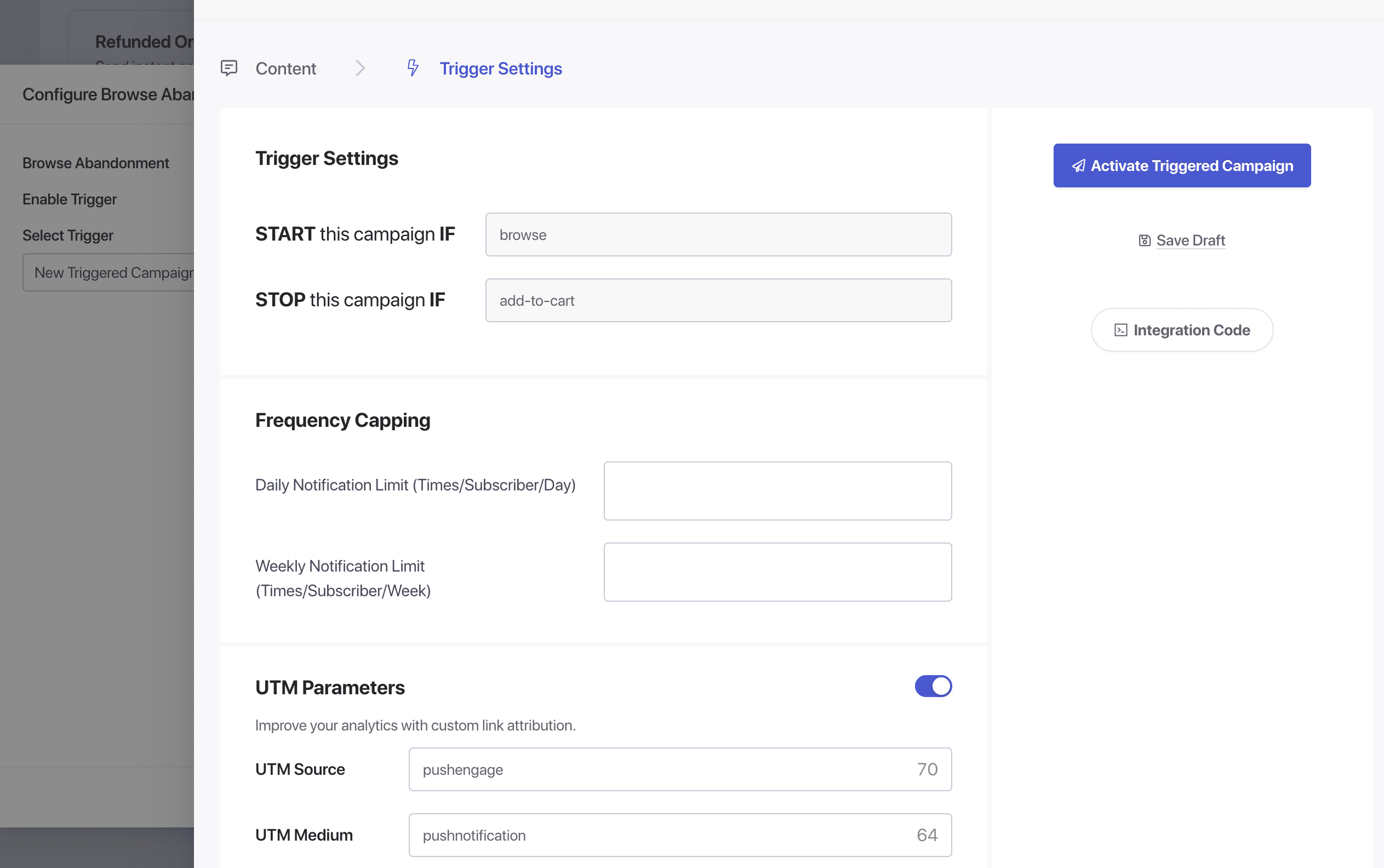Switch to the Content step tab

285,69
